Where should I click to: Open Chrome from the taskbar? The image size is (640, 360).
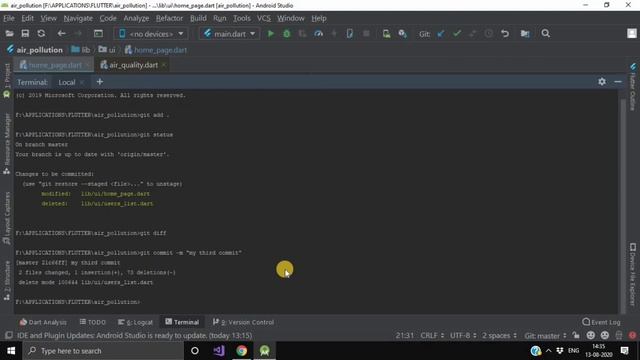tap(242, 351)
